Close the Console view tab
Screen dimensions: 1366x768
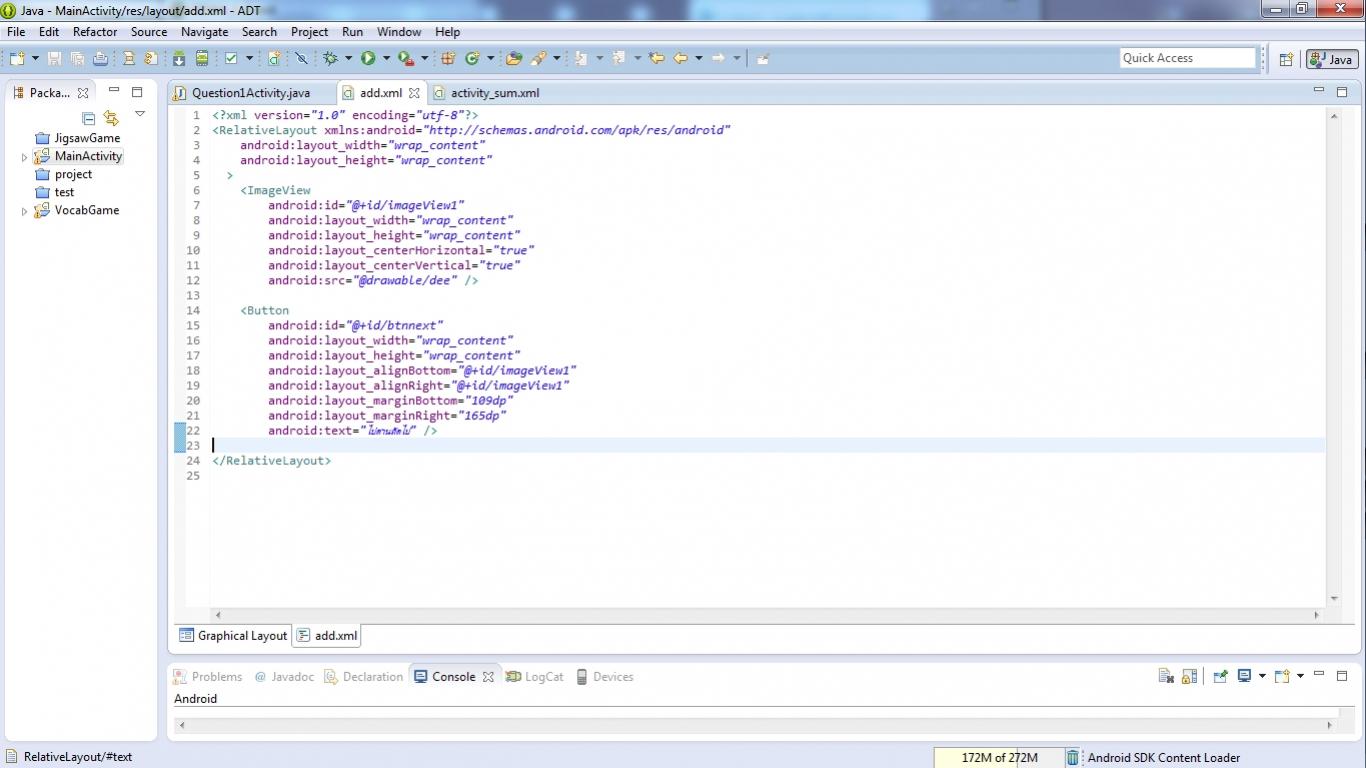click(488, 677)
